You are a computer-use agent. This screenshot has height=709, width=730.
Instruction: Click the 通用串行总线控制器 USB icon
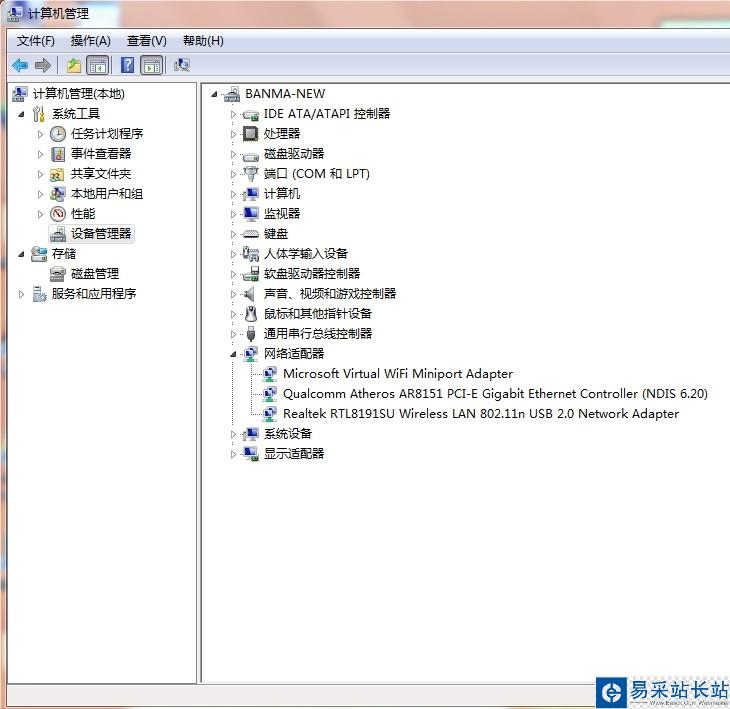click(x=251, y=334)
